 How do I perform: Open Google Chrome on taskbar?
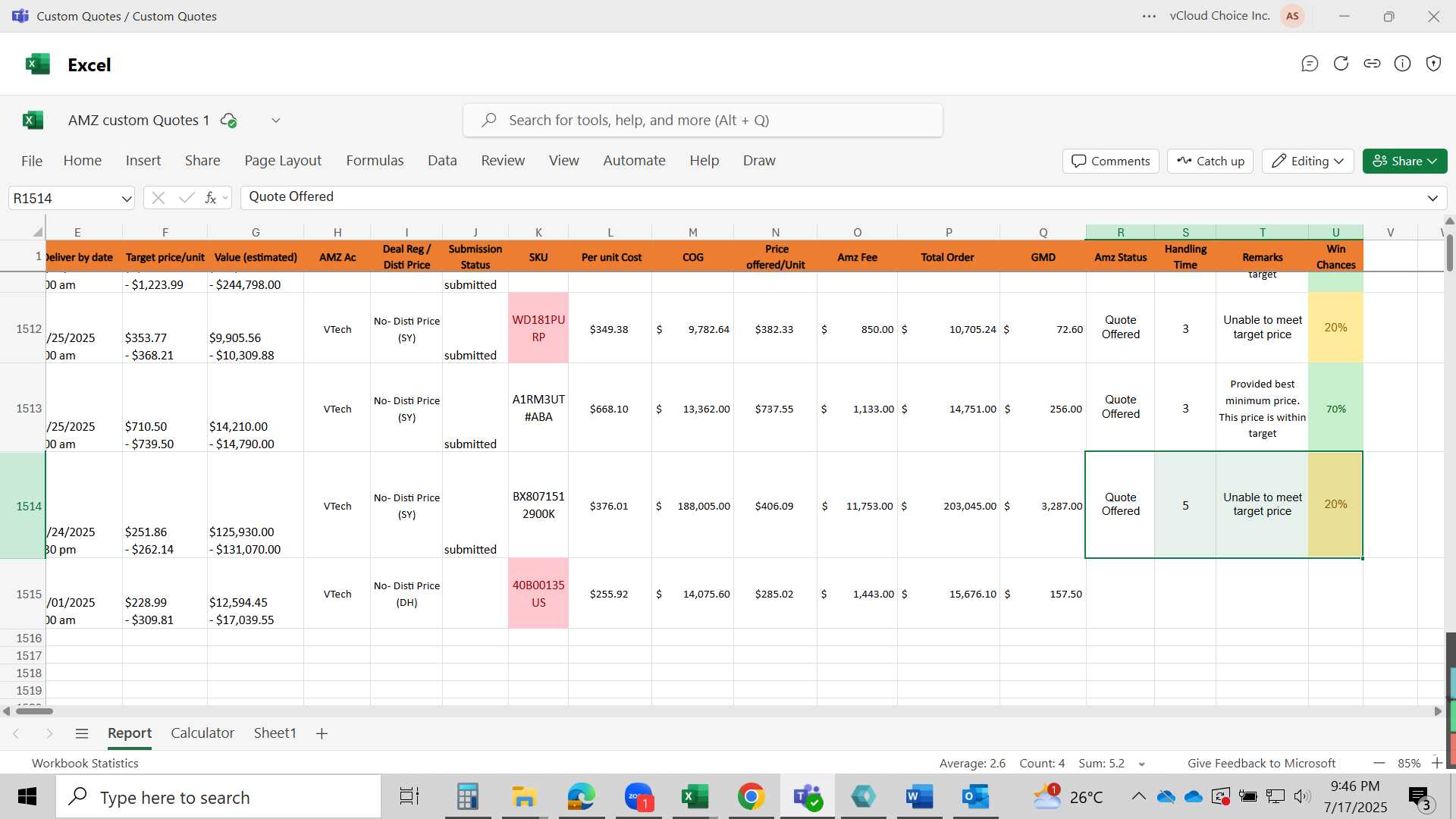751,796
